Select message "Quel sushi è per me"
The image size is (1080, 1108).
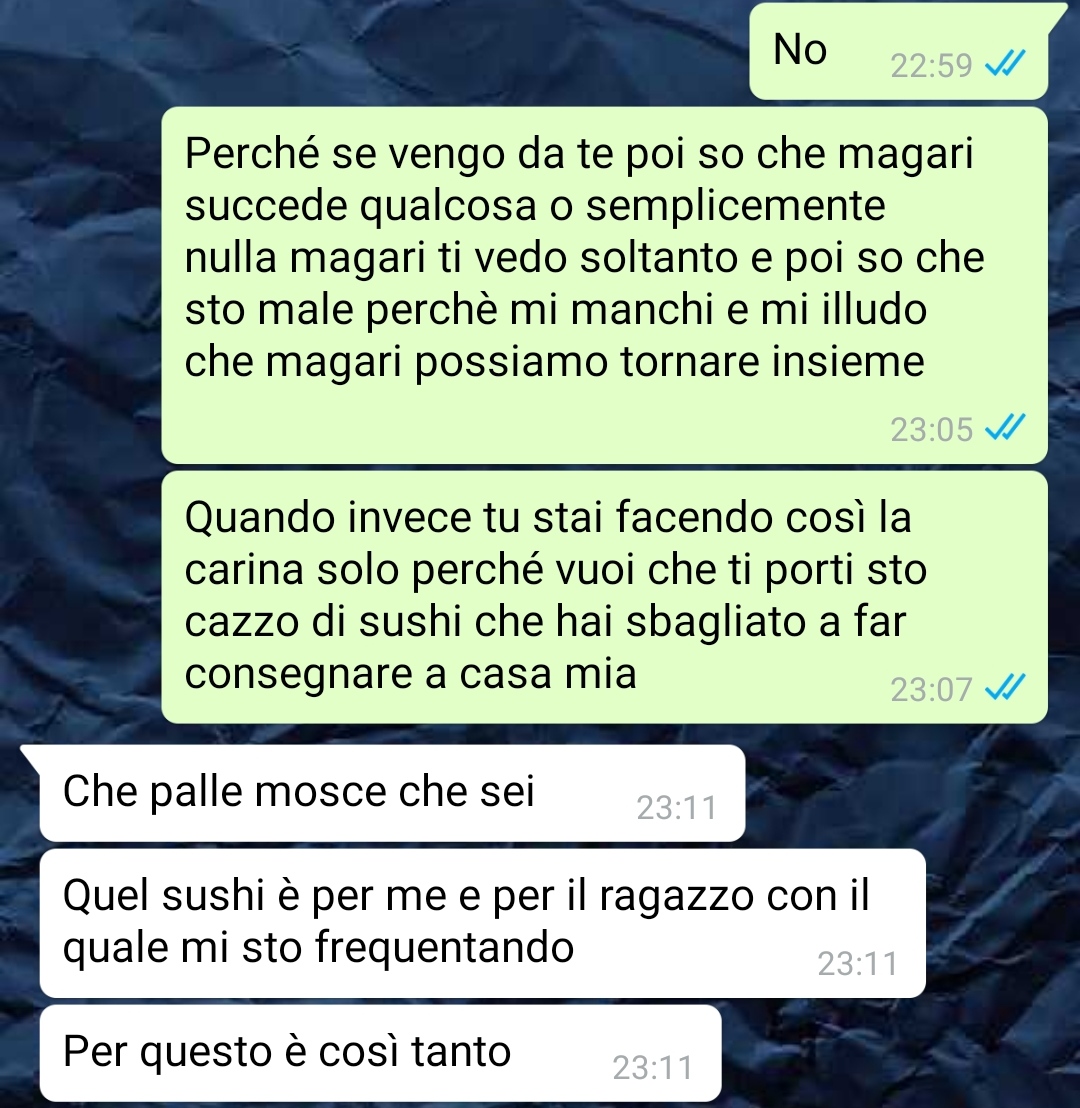point(483,923)
